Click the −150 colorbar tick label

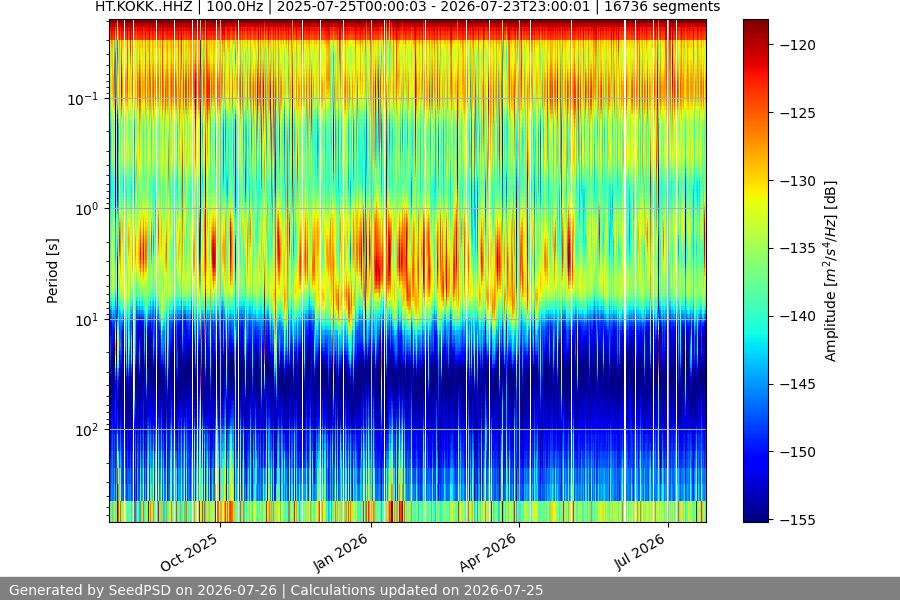(798, 452)
